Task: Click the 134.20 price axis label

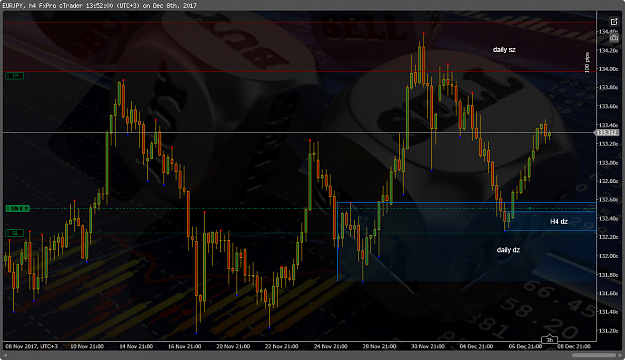Action: [608, 51]
